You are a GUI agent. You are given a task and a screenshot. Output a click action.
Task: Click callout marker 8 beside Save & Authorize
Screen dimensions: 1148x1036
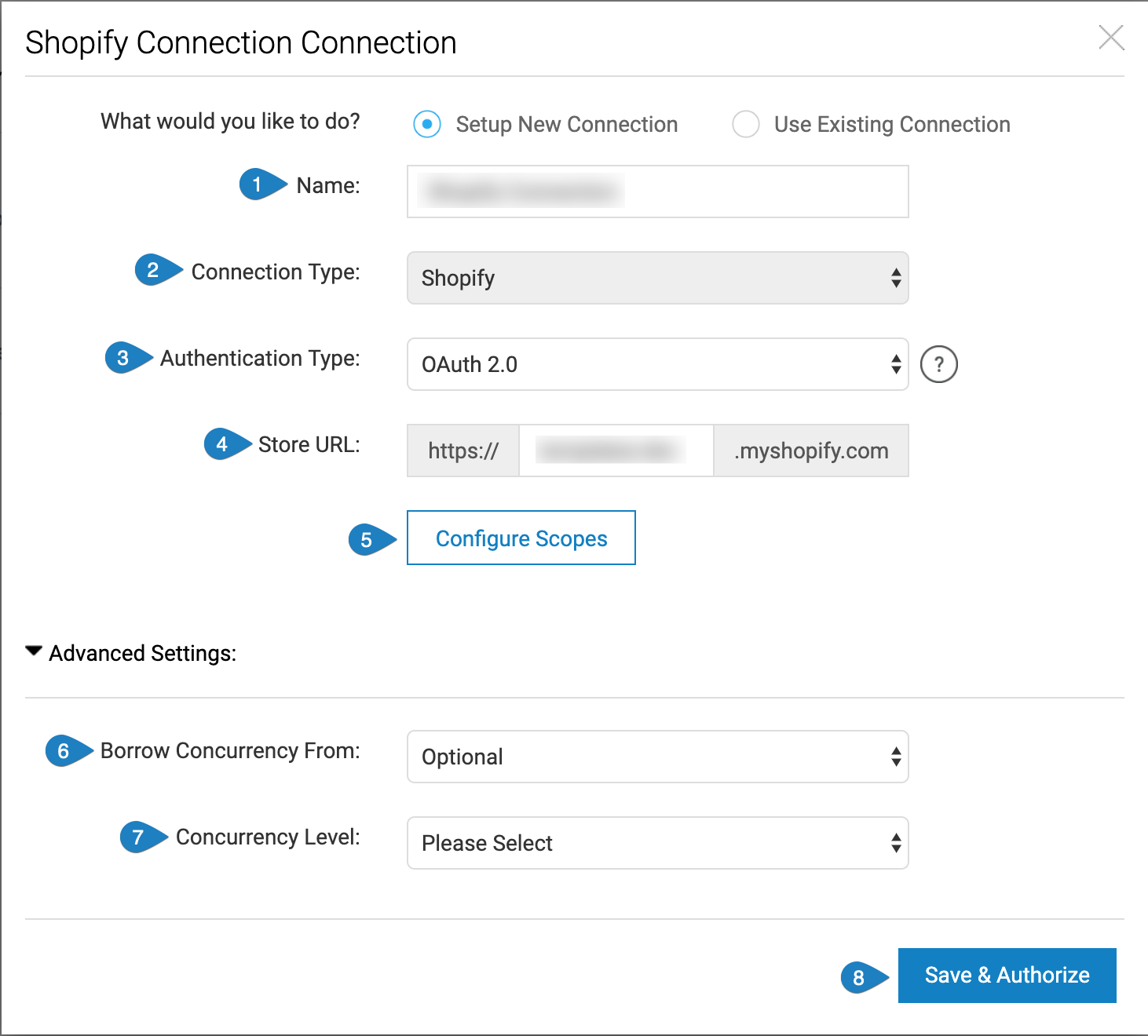point(859,977)
